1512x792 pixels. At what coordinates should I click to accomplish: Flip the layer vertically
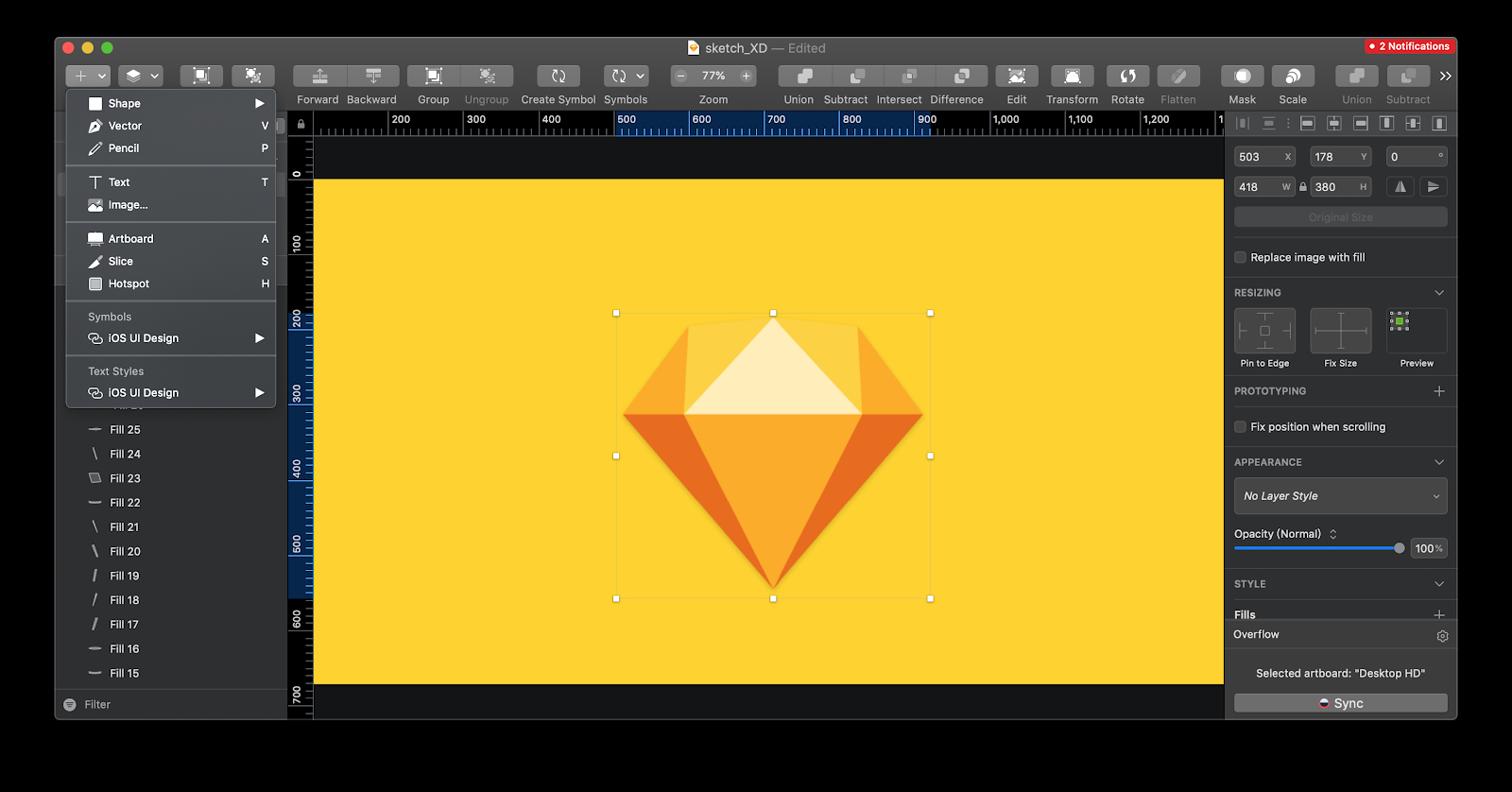point(1434,187)
